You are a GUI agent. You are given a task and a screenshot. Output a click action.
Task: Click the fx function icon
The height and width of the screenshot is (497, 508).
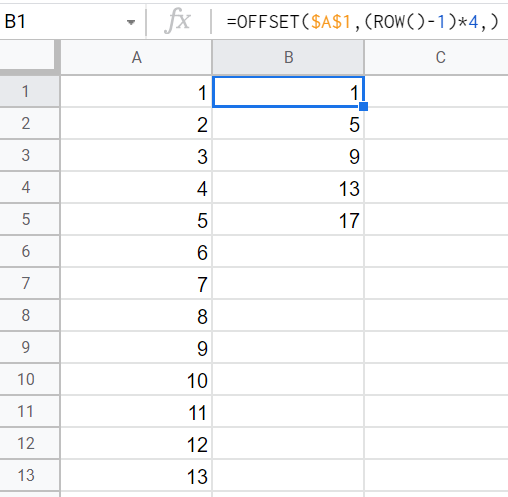pyautogui.click(x=178, y=22)
